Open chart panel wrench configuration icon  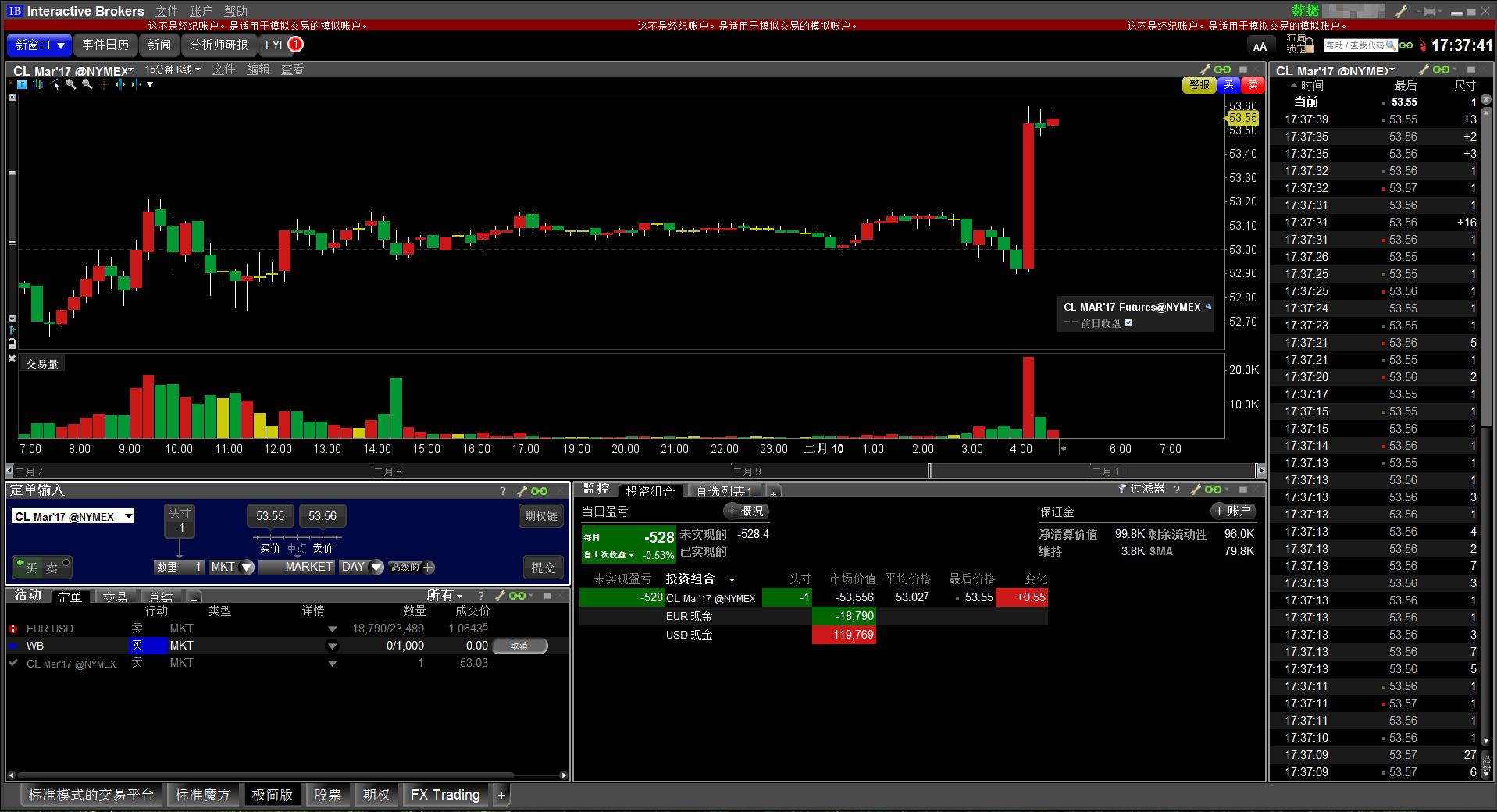1205,69
